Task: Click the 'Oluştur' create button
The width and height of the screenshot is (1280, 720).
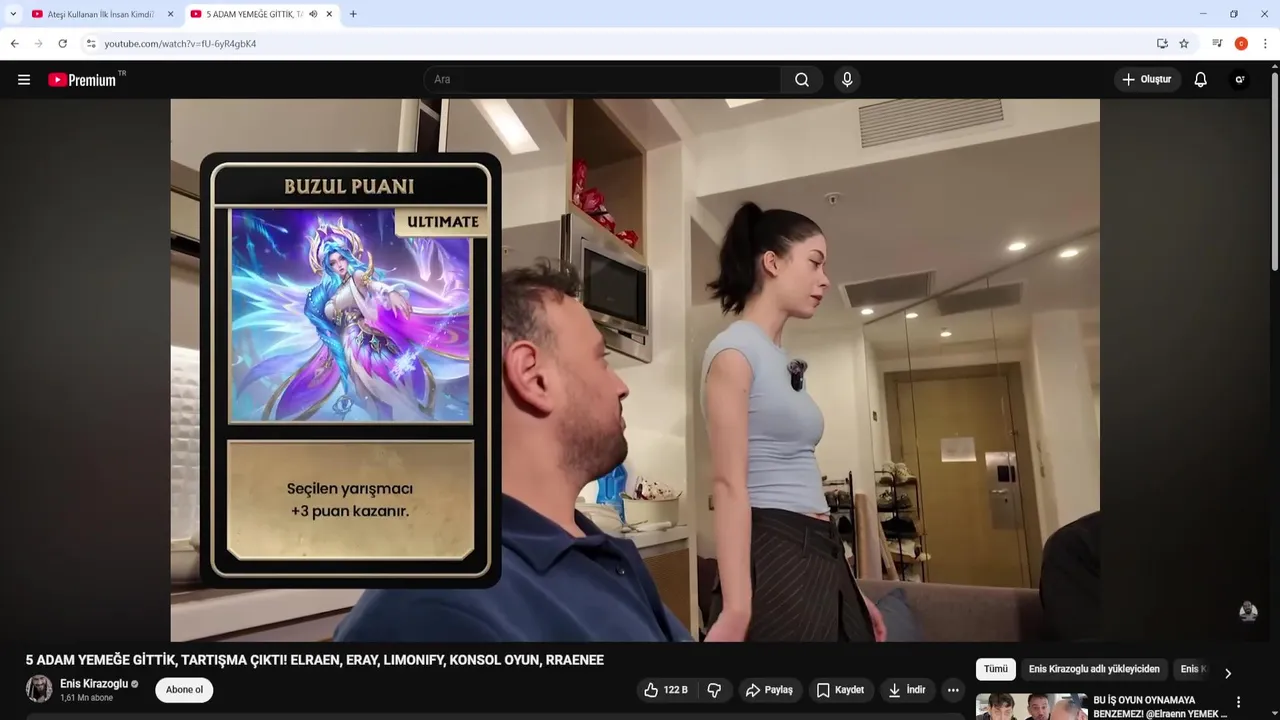Action: click(1147, 80)
